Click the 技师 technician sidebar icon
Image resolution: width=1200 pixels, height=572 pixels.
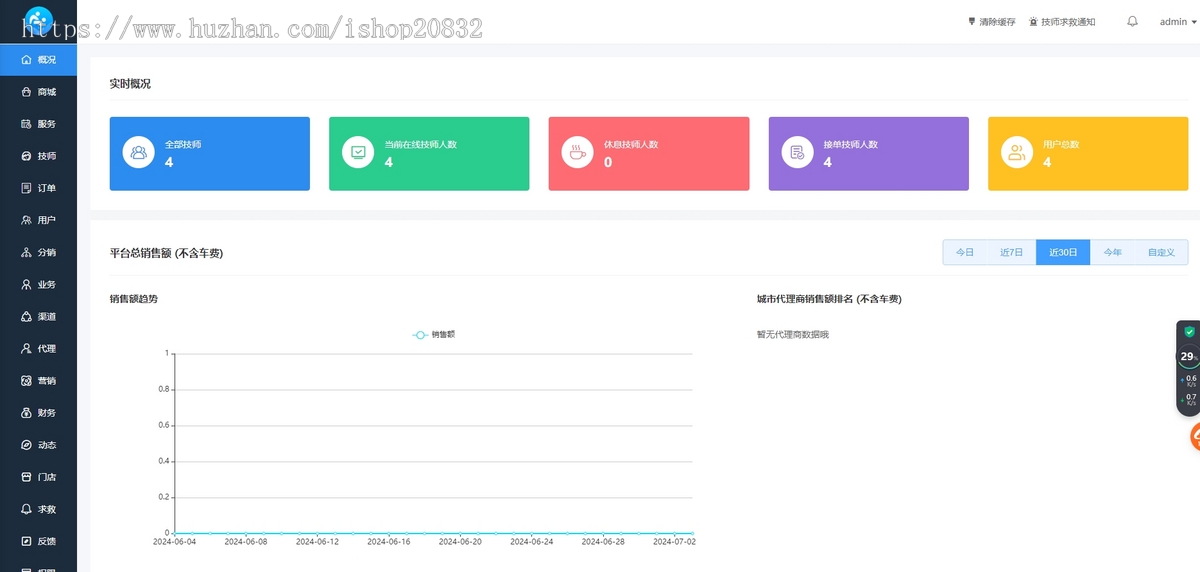tap(27, 156)
